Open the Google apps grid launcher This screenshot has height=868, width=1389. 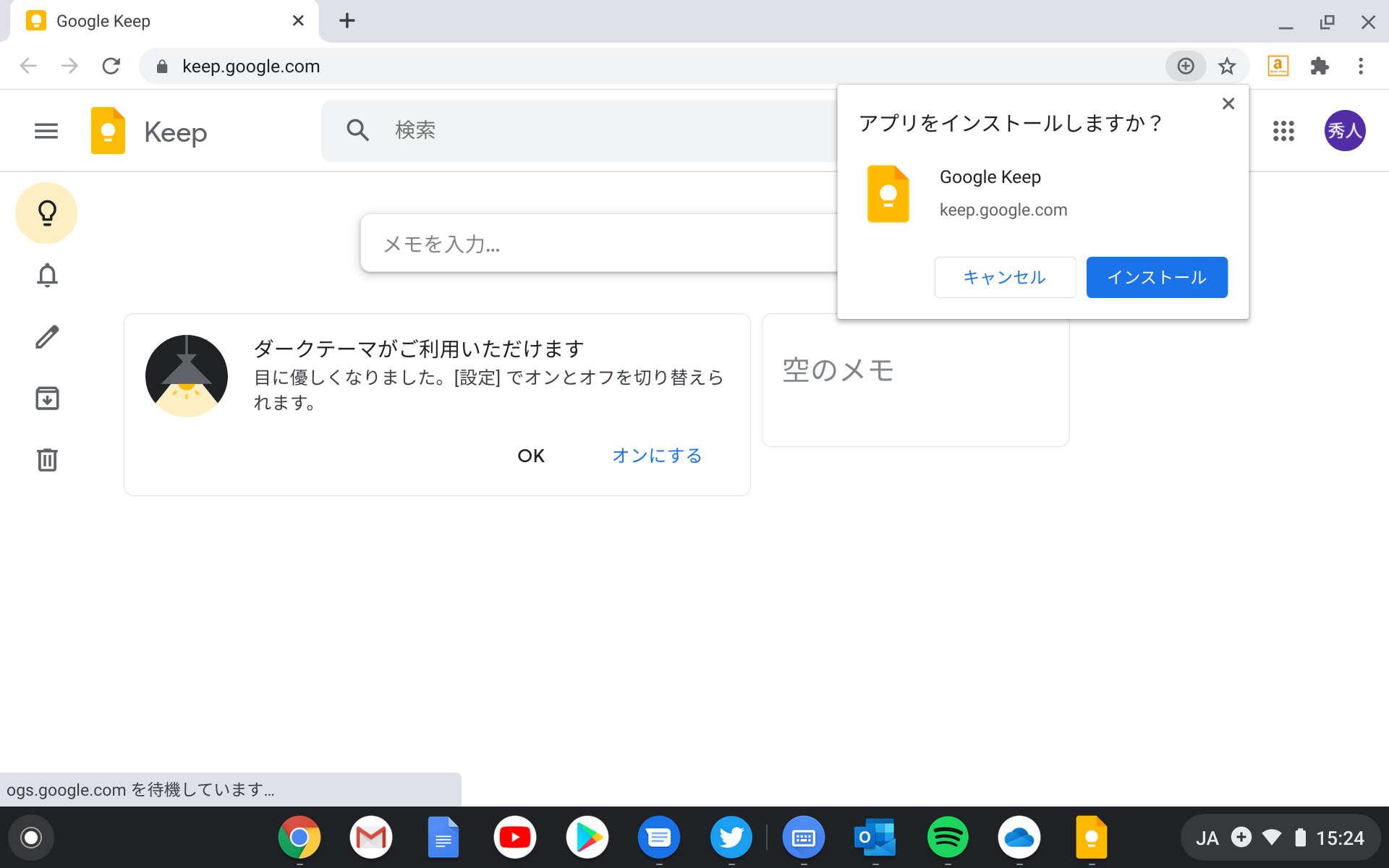1283,131
